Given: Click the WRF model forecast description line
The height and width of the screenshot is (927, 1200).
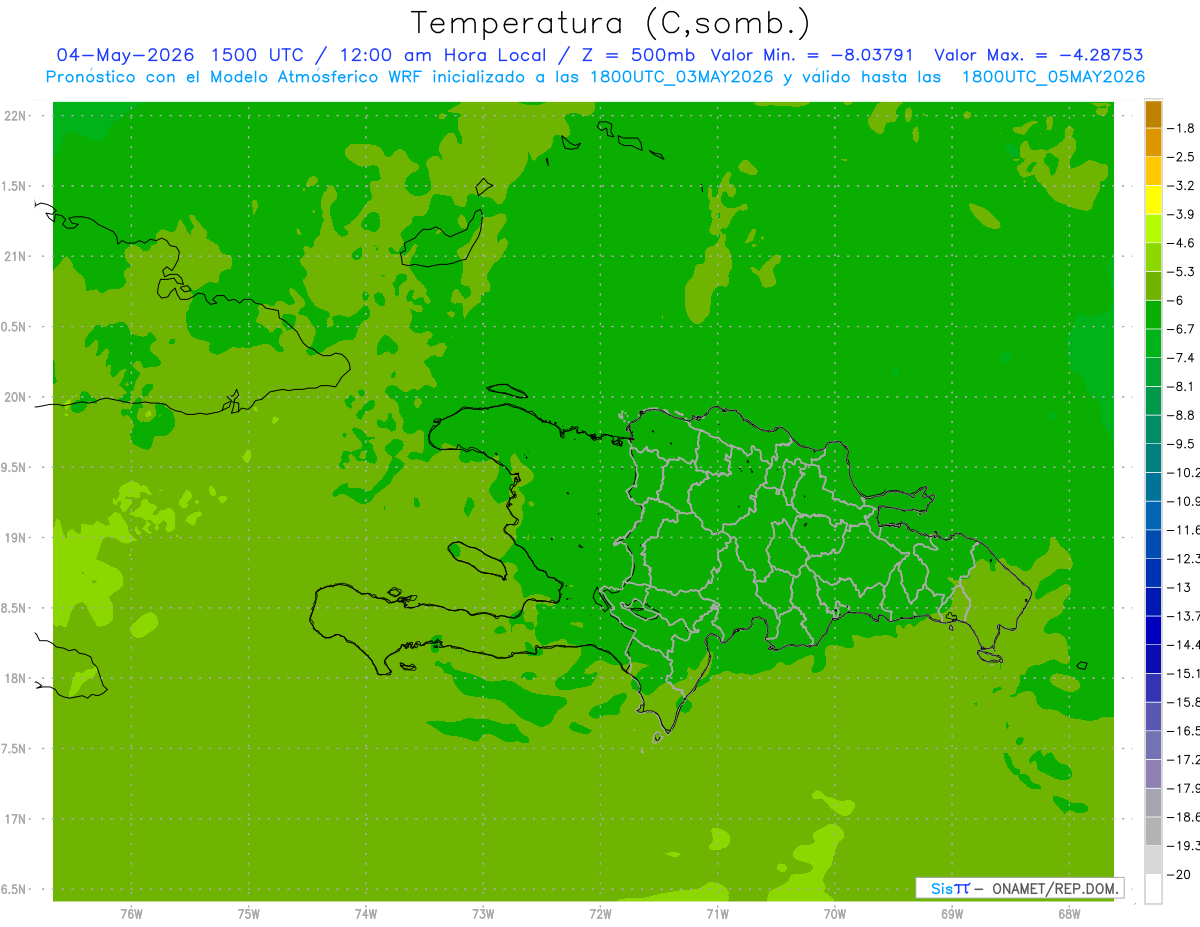Looking at the screenshot, I should (x=595, y=77).
